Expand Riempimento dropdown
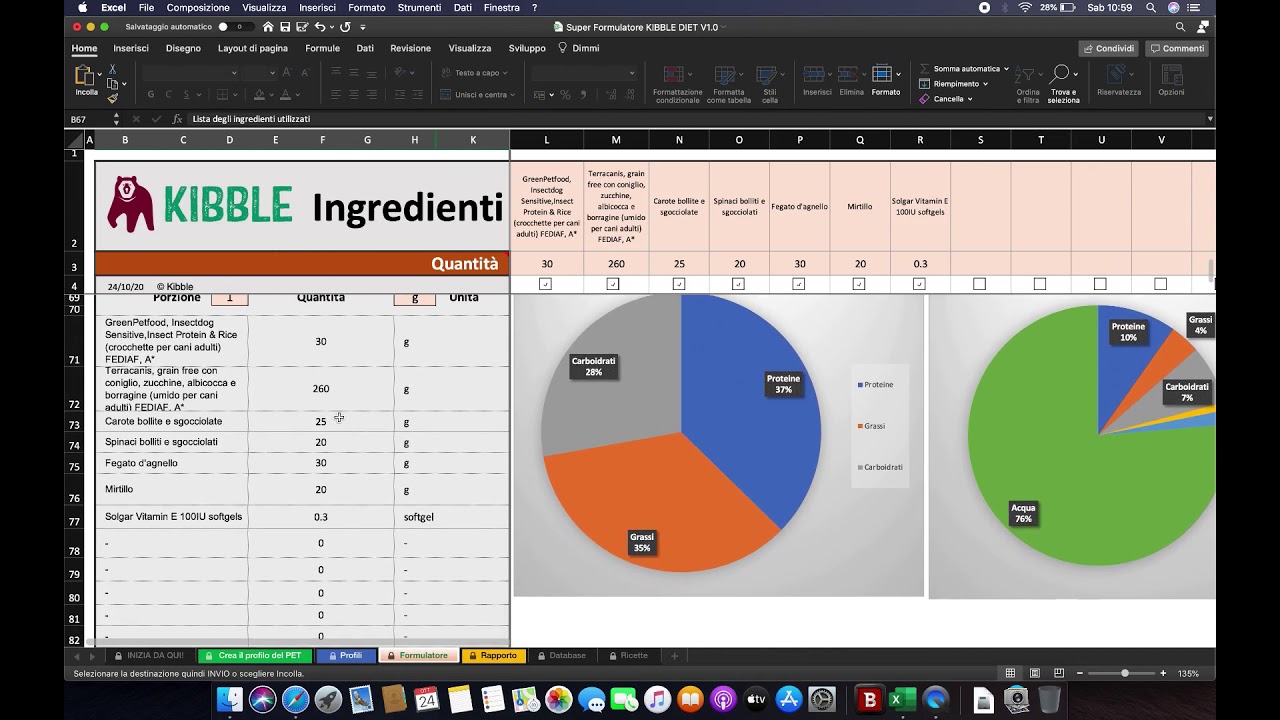 (985, 84)
